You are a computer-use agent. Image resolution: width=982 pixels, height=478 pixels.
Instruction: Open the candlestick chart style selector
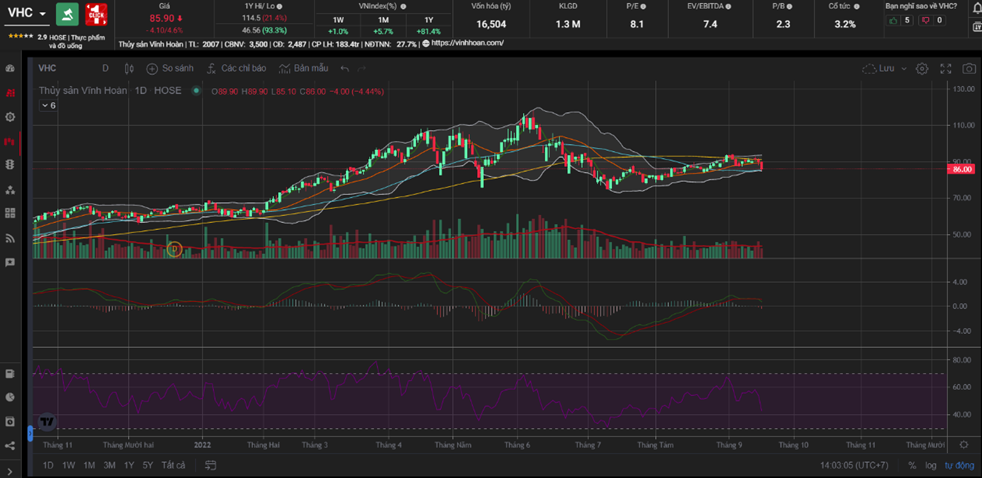pos(129,68)
